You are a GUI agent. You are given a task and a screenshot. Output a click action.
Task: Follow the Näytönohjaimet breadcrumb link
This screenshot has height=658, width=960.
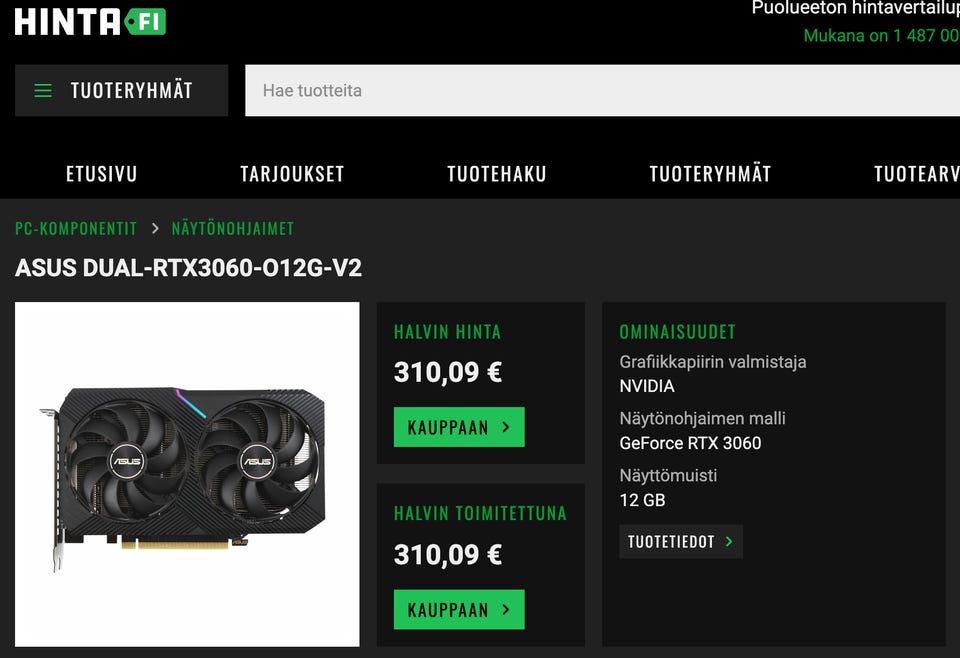tap(233, 228)
